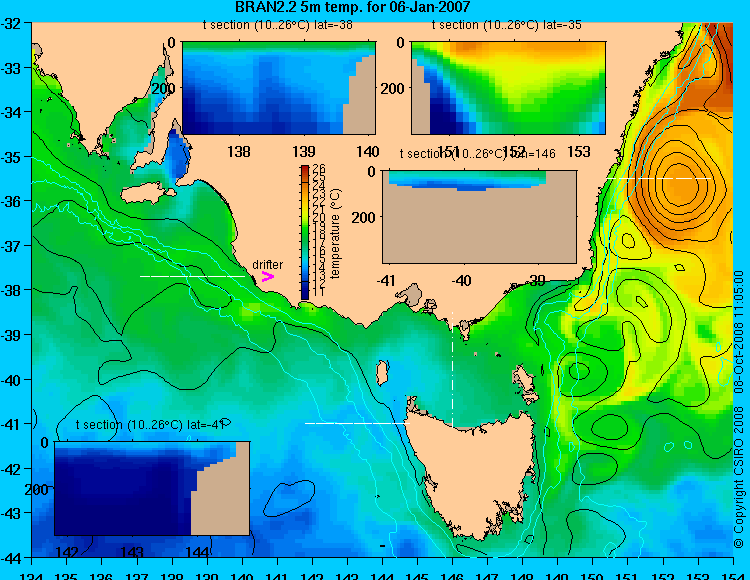Image resolution: width=750 pixels, height=580 pixels.
Task: Click the "-33" latitude axis label
Action: (x=11, y=68)
